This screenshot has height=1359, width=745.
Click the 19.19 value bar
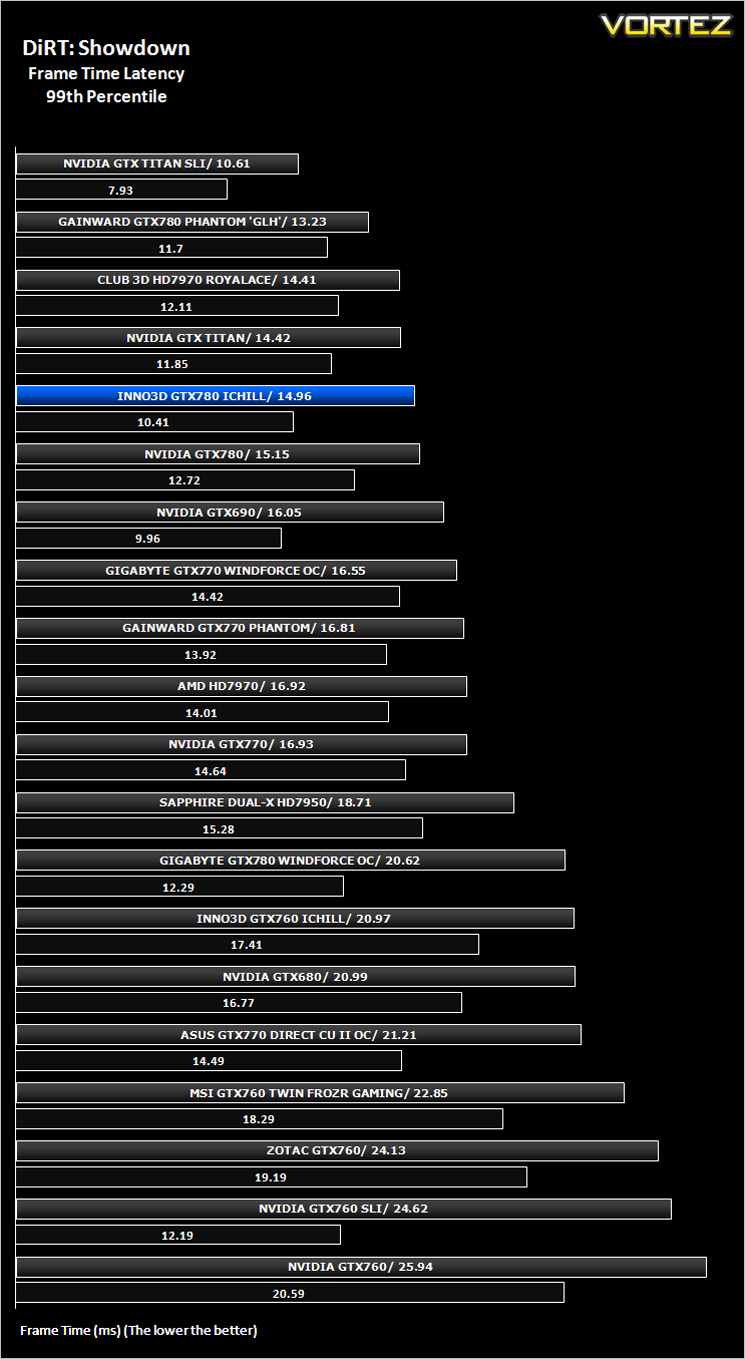(x=271, y=1176)
